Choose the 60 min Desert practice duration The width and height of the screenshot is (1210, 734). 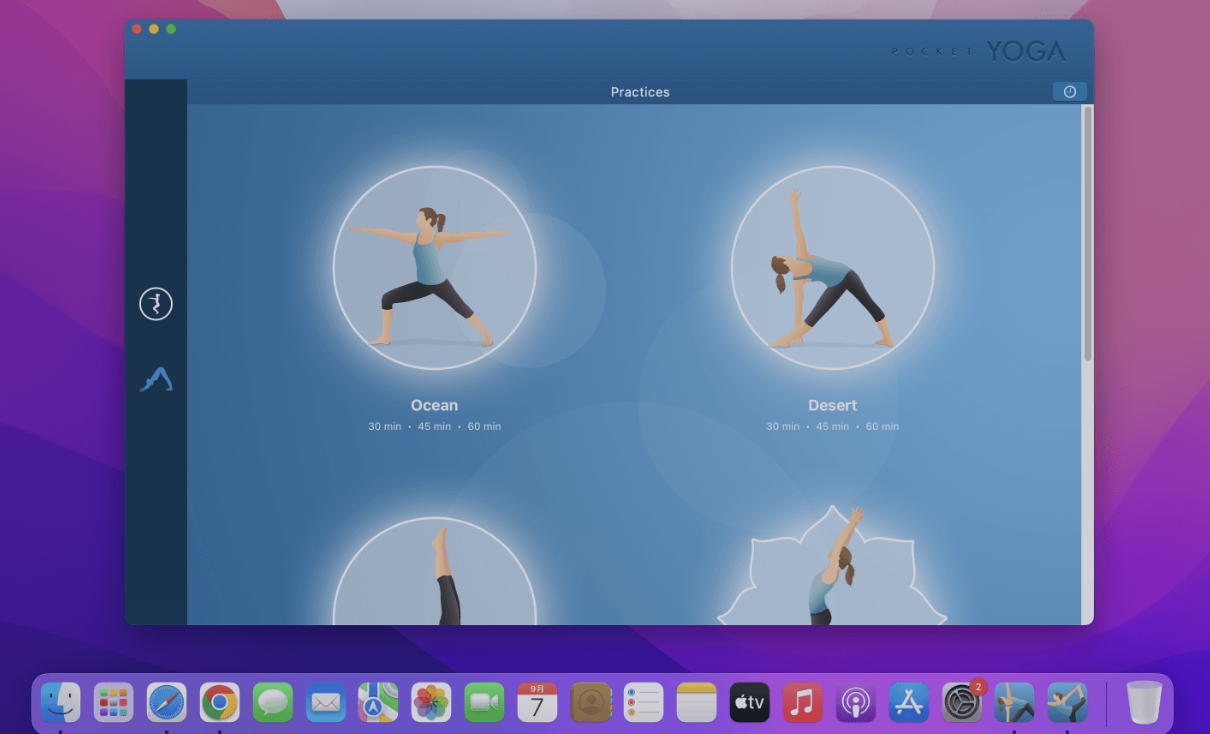click(884, 426)
